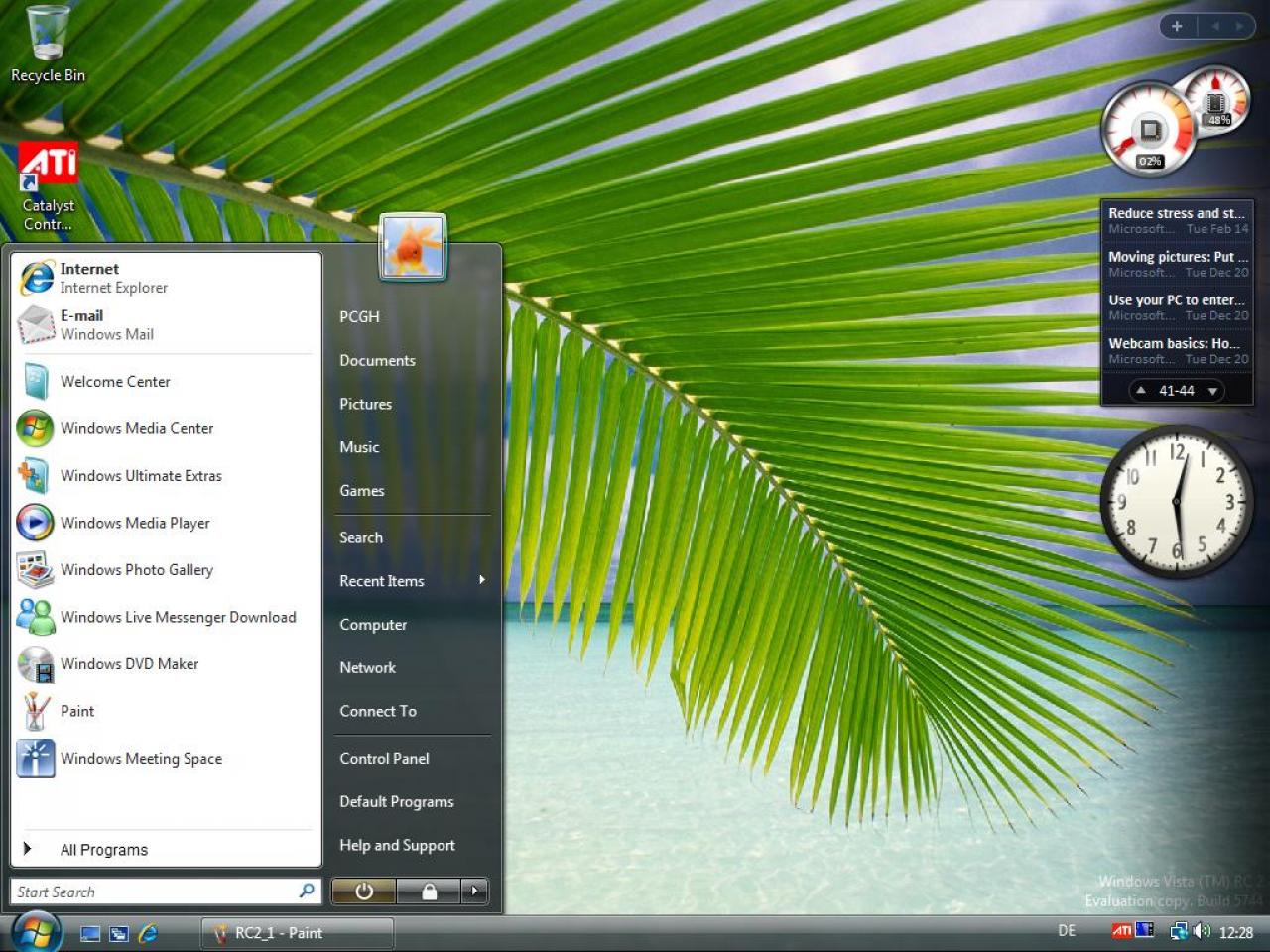The image size is (1270, 952).
Task: Click the network connection tray icon
Action: [x=1179, y=931]
